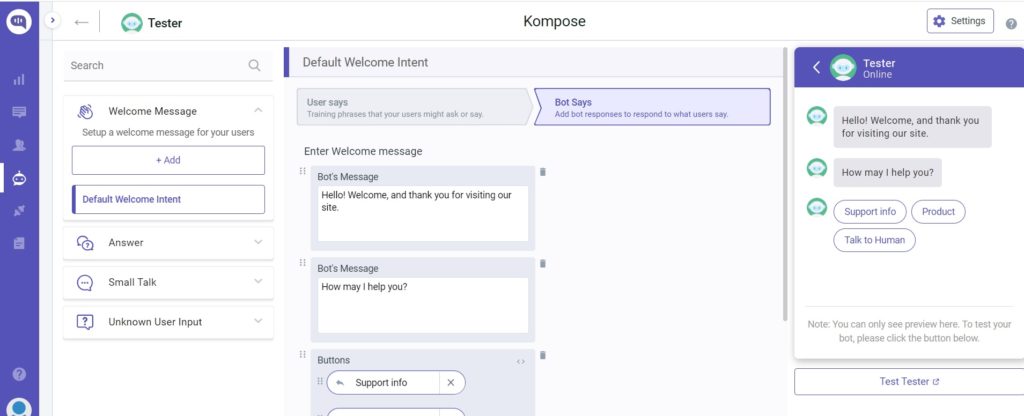Grab drag handle of second Bot's Message
This screenshot has width=1024, height=416.
tap(302, 263)
